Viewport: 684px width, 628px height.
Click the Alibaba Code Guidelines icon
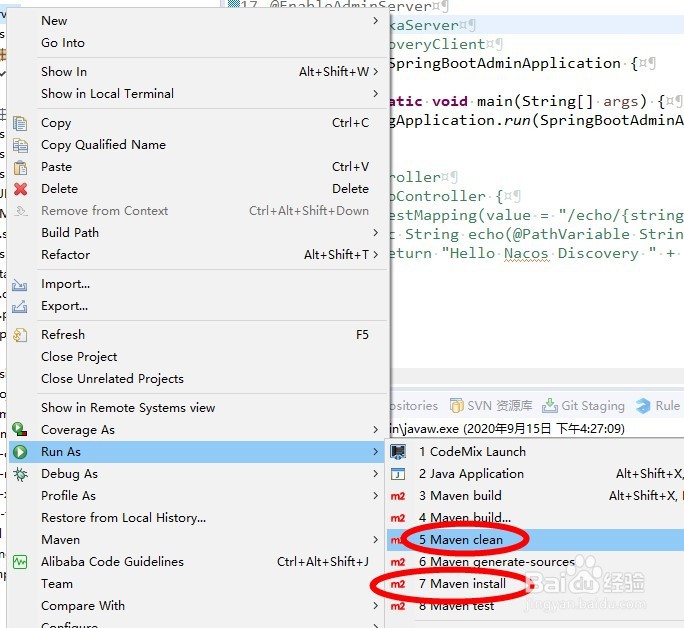point(20,562)
